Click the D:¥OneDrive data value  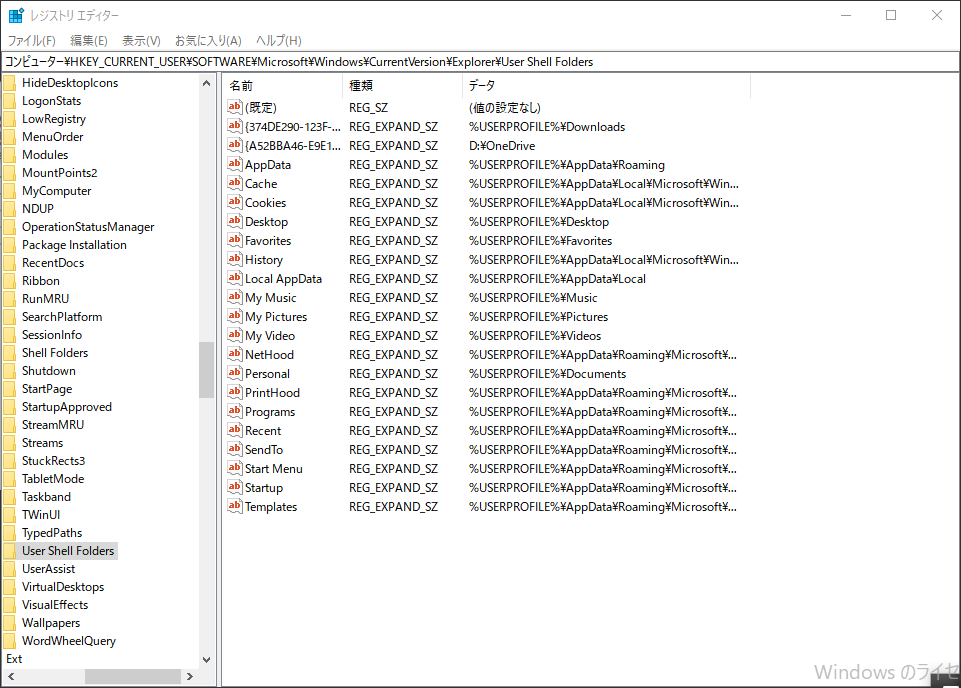click(502, 146)
